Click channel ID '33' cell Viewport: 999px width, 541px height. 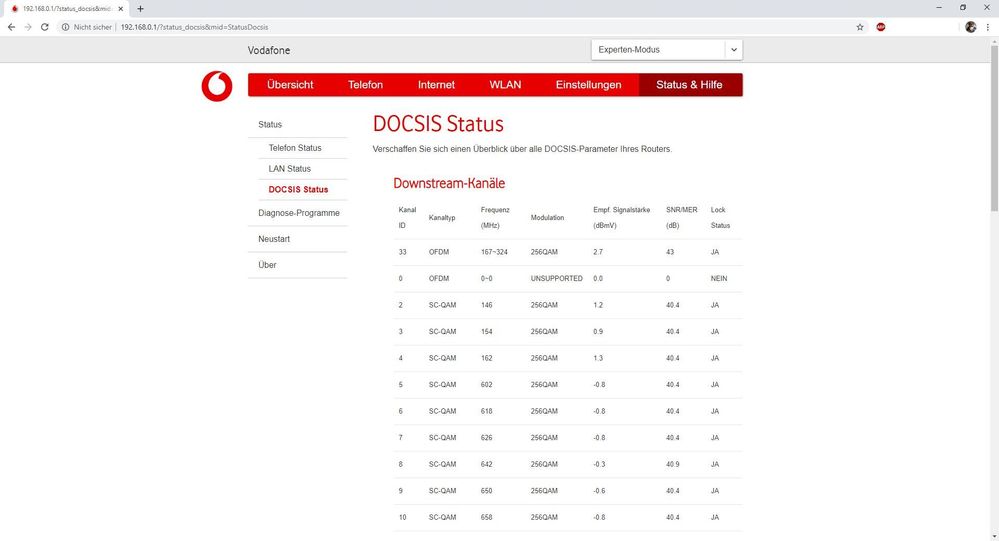point(403,252)
